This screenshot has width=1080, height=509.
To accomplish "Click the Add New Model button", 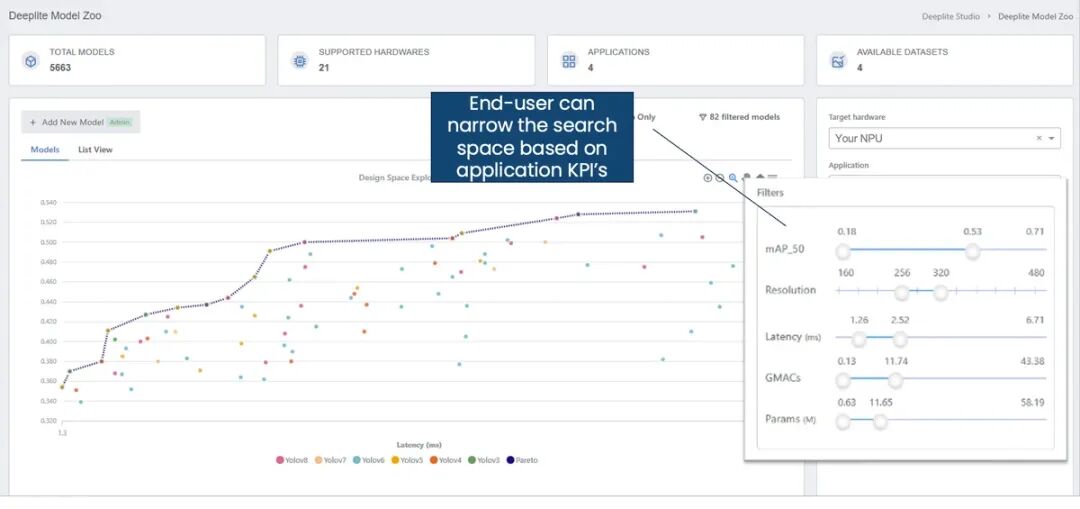I will (x=80, y=122).
